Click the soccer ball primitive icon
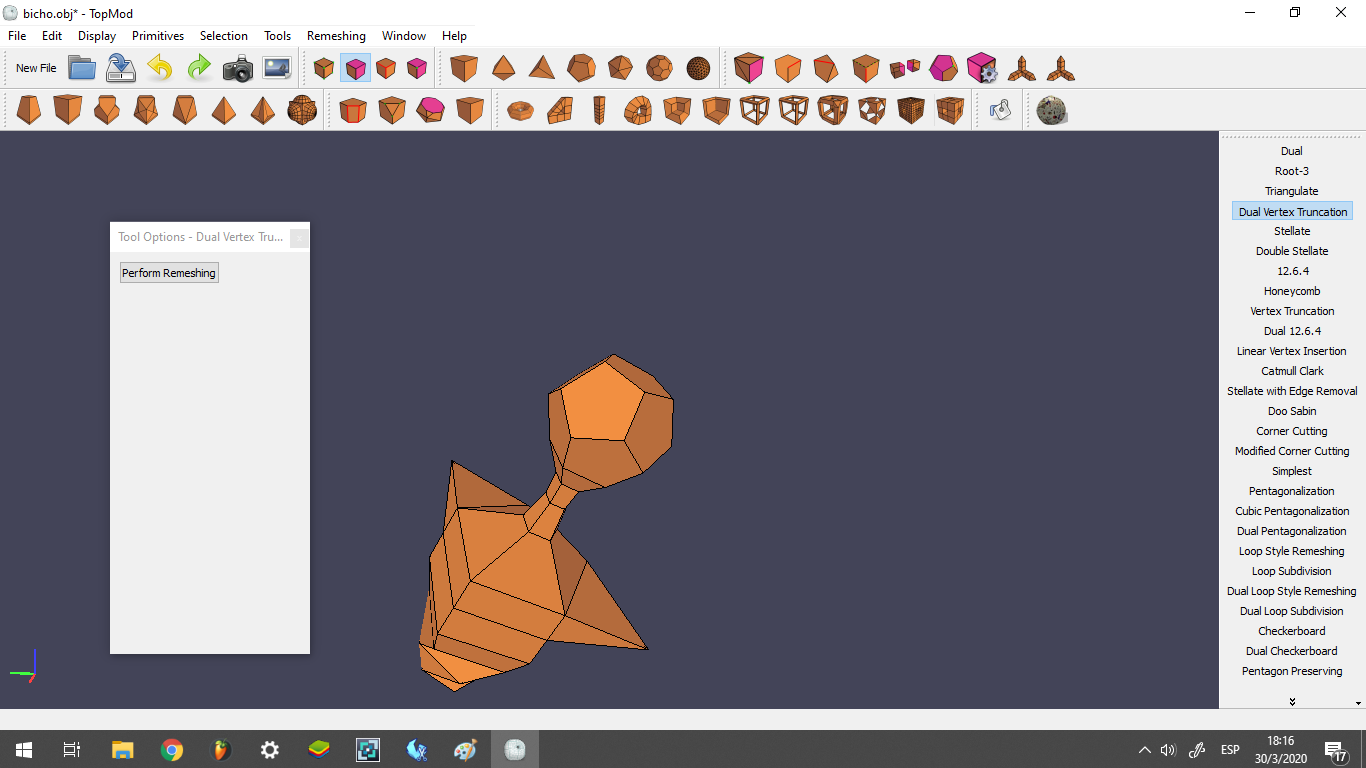Image resolution: width=1366 pixels, height=768 pixels. [658, 68]
